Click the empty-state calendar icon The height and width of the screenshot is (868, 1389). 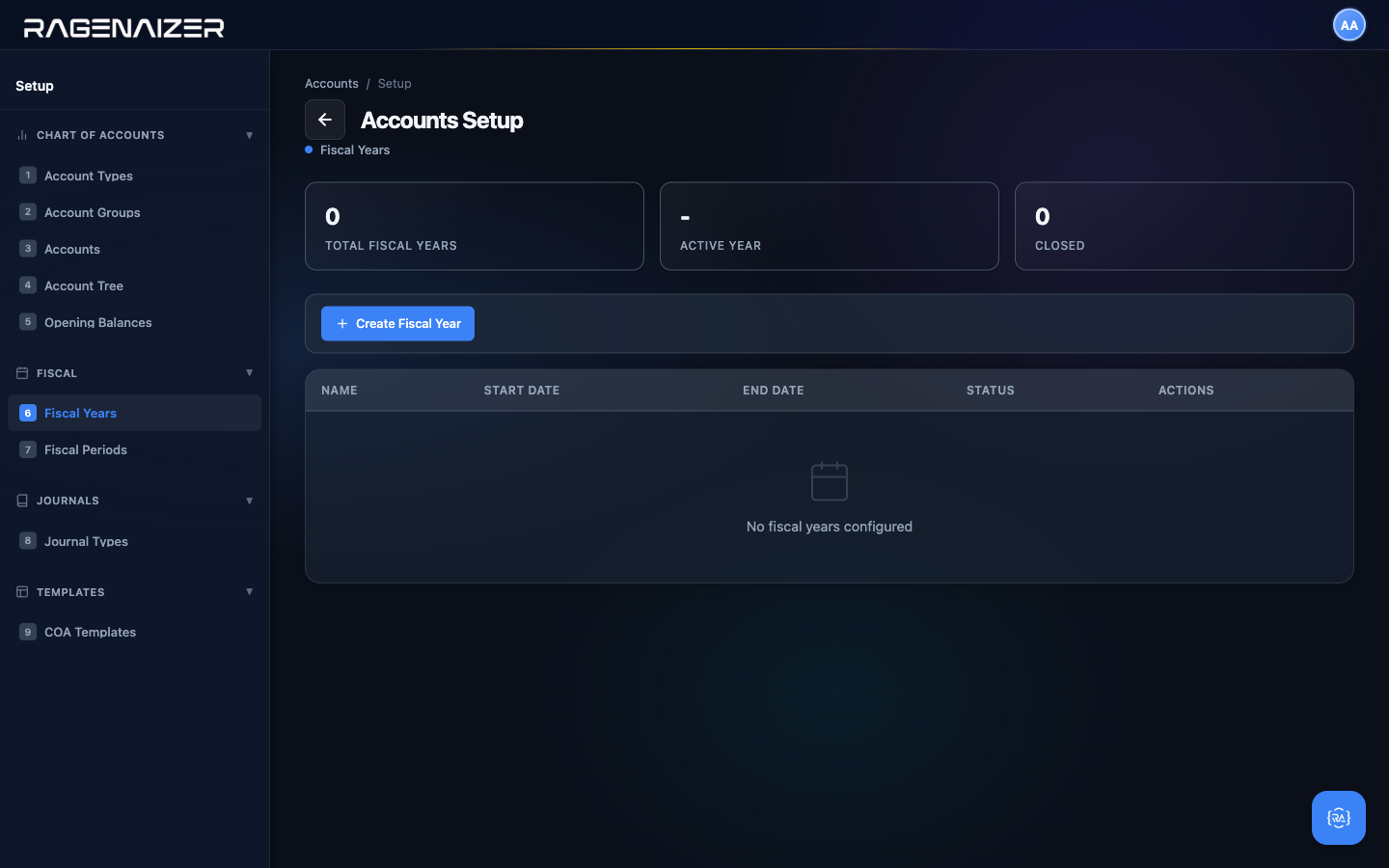(x=830, y=481)
